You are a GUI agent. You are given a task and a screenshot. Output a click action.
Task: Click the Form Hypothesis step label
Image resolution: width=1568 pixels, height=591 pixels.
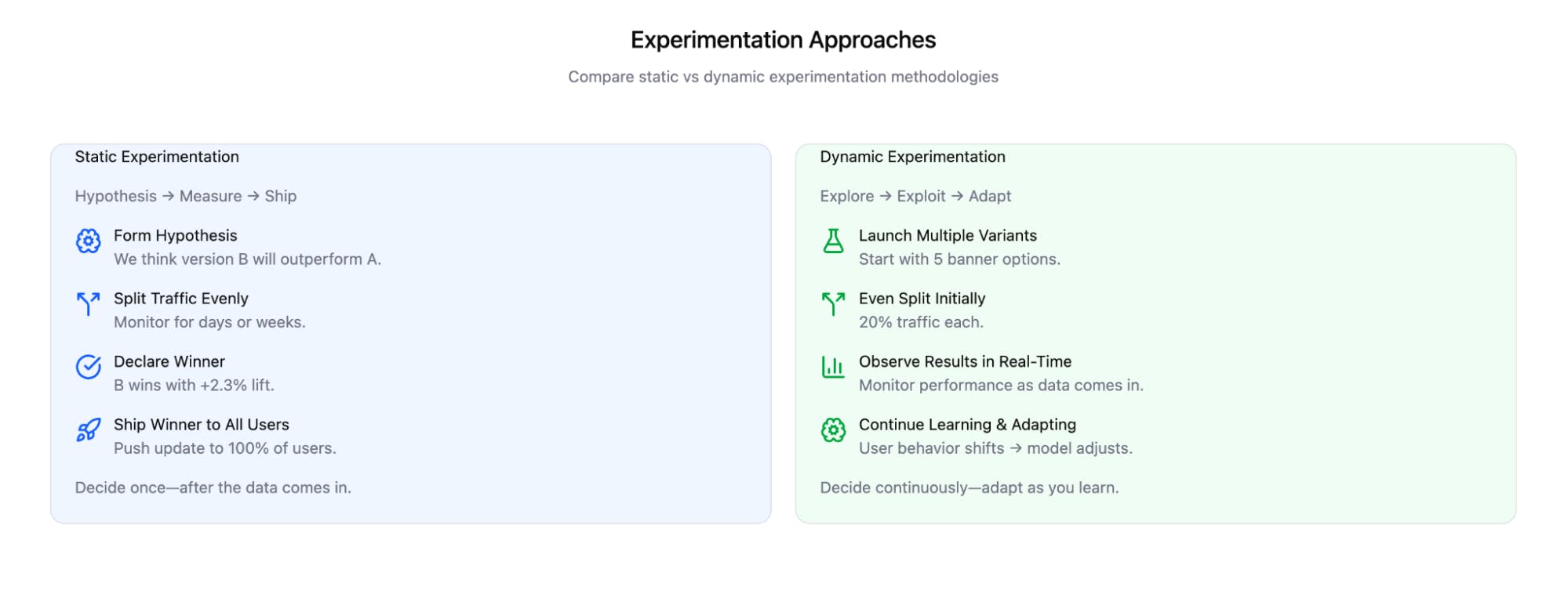[x=175, y=236]
